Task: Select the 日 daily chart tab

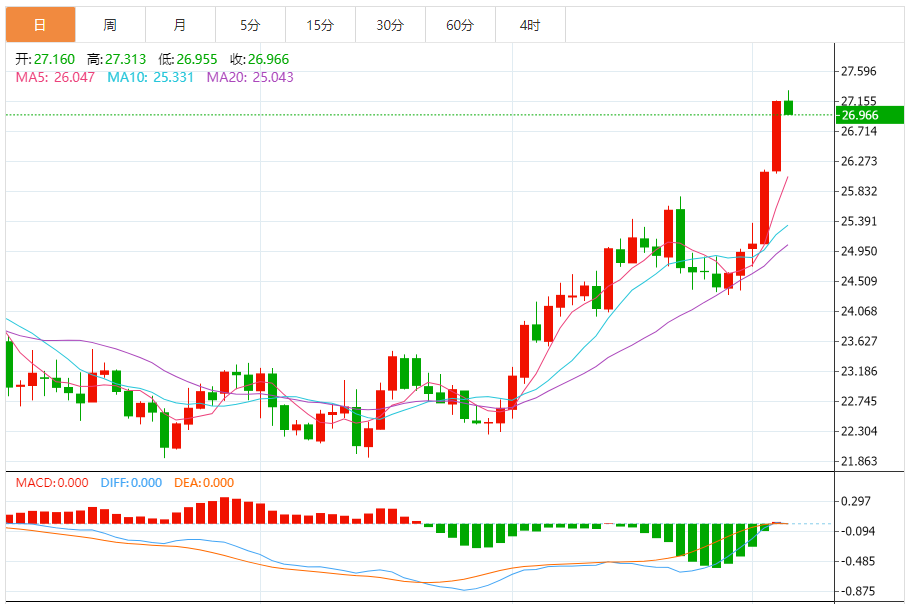Action: [x=40, y=25]
